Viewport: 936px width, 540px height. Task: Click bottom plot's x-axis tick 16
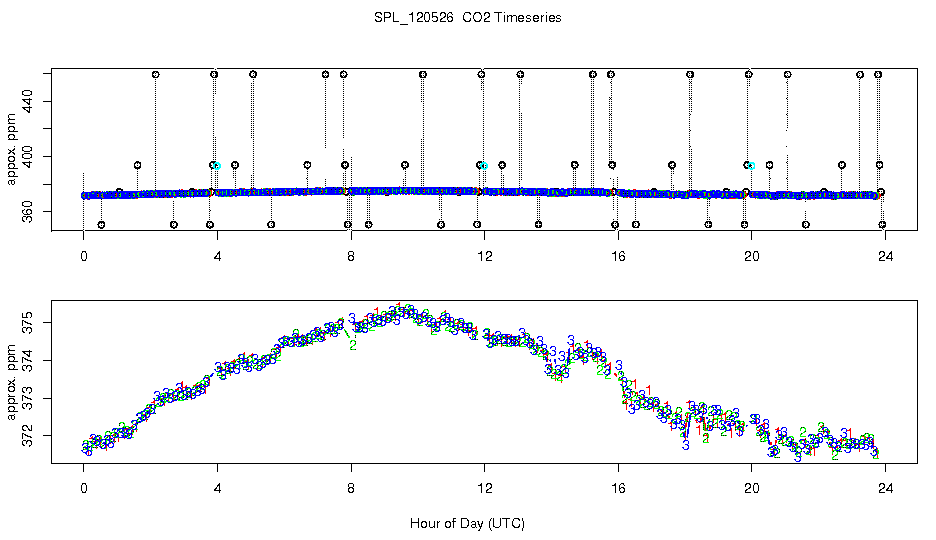[618, 489]
